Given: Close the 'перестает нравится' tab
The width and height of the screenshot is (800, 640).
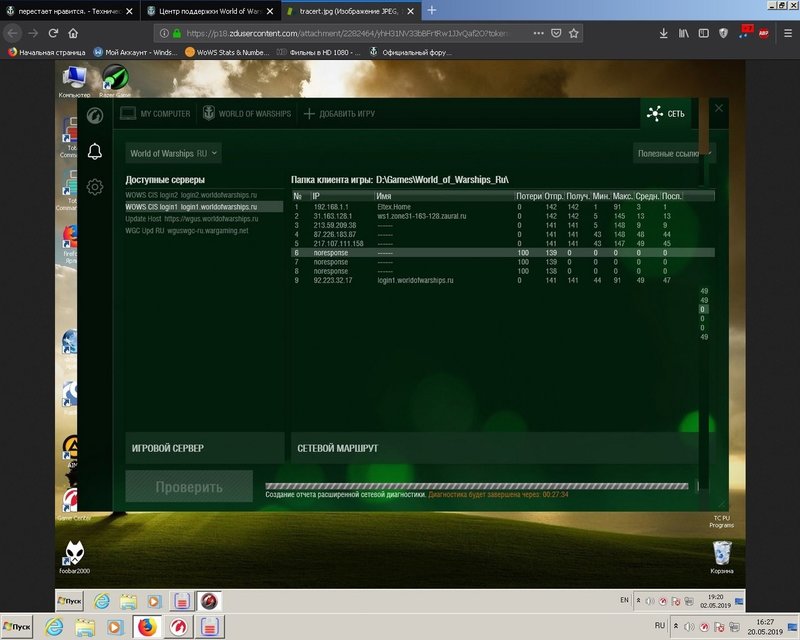Looking at the screenshot, I should click(x=130, y=11).
